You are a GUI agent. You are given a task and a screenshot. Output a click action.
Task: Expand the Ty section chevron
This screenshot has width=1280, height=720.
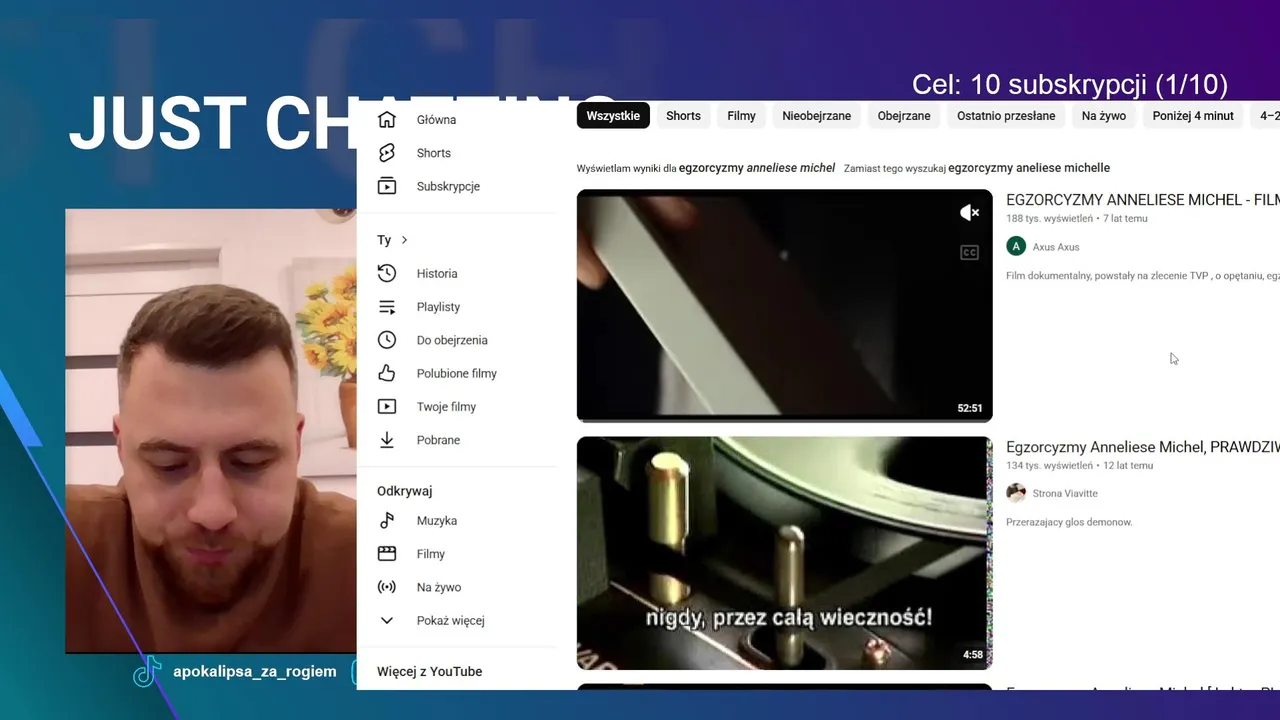[404, 240]
